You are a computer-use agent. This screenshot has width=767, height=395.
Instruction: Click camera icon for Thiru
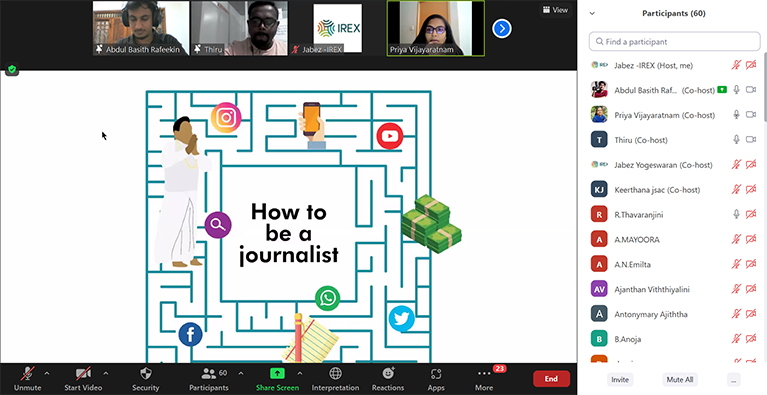click(751, 140)
